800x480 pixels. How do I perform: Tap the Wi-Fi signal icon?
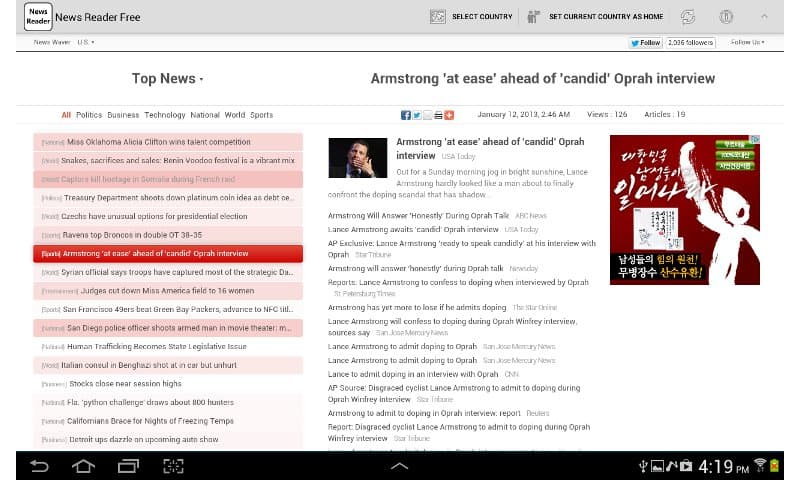coord(760,465)
